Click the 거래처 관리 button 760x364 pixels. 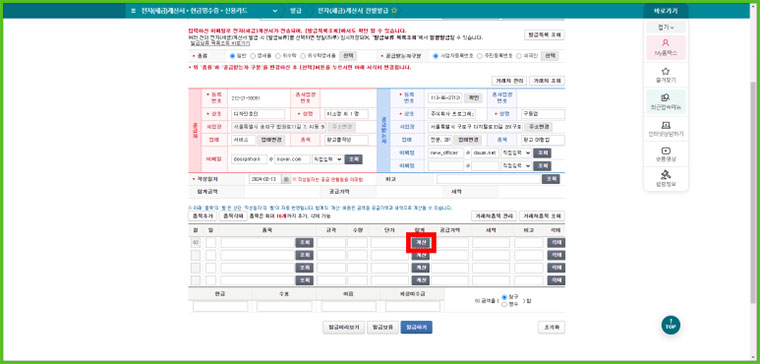[508, 81]
